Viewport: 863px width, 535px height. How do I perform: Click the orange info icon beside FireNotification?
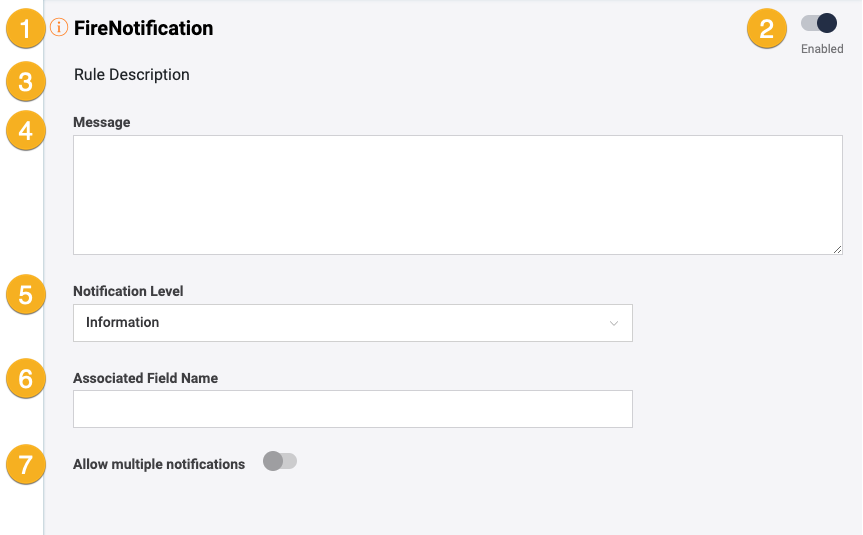coord(59,28)
